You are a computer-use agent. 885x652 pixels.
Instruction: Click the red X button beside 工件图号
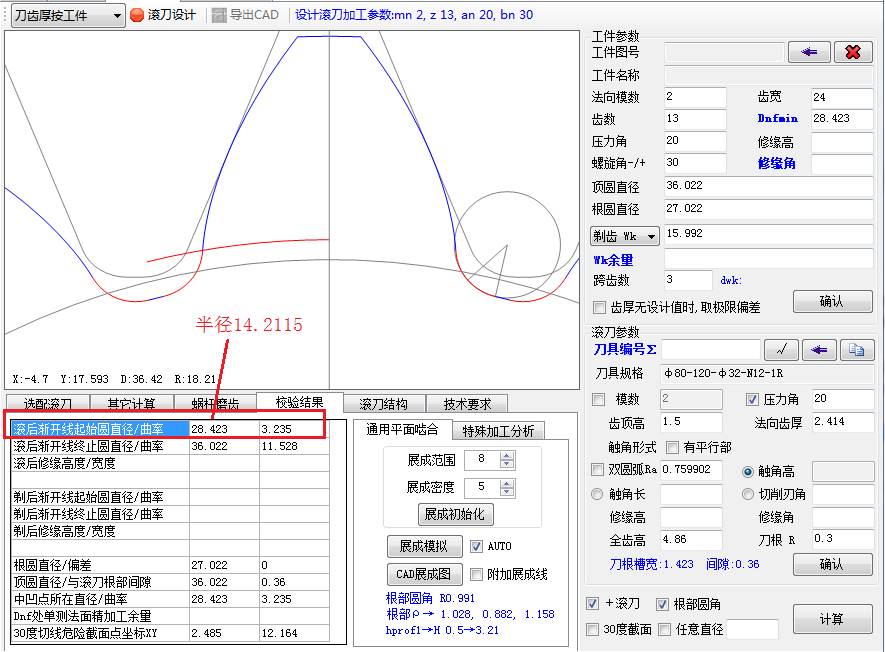click(x=853, y=52)
